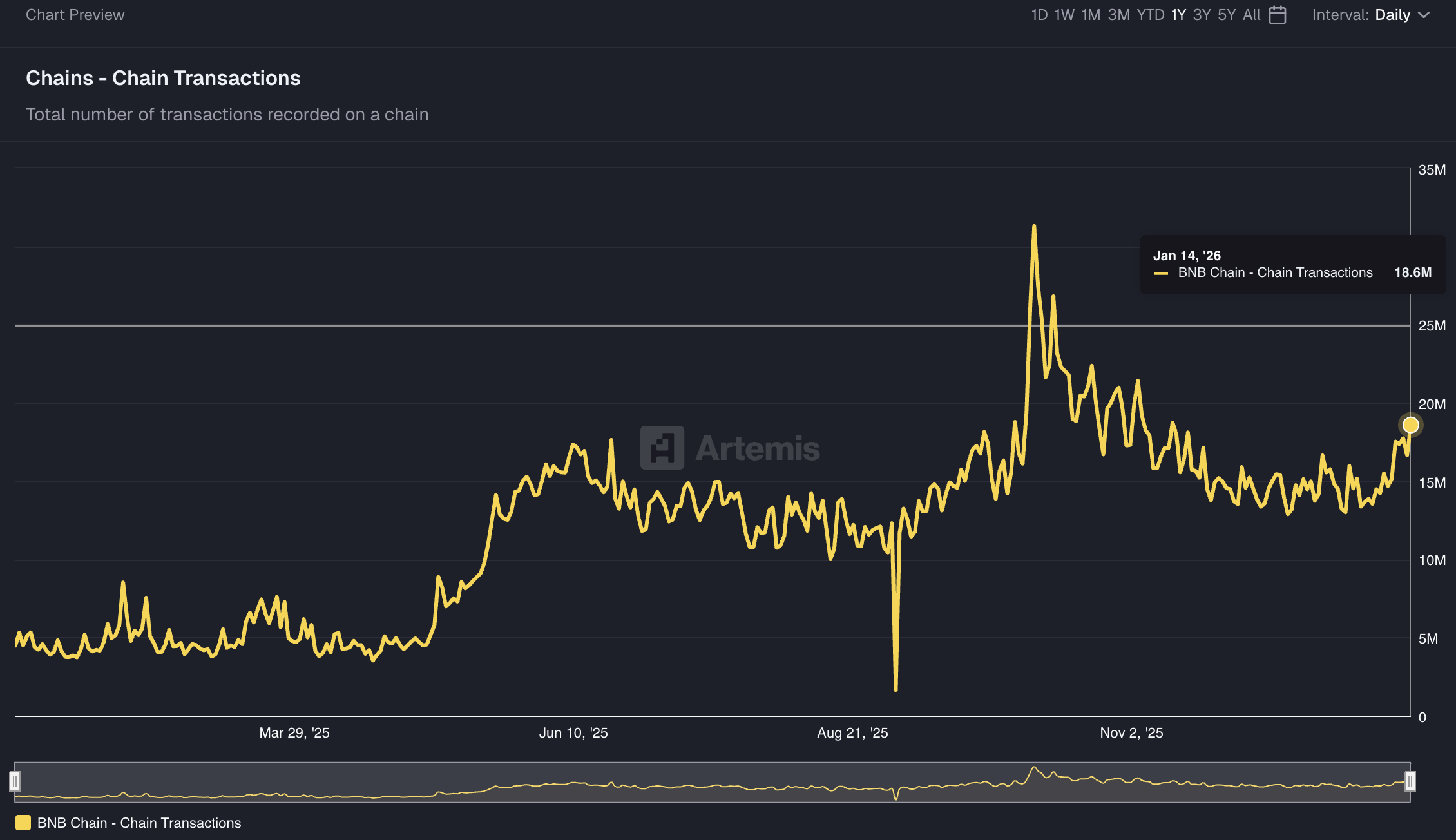The height and width of the screenshot is (840, 1456).
Task: Click the Chart Preview heading
Action: coord(75,15)
